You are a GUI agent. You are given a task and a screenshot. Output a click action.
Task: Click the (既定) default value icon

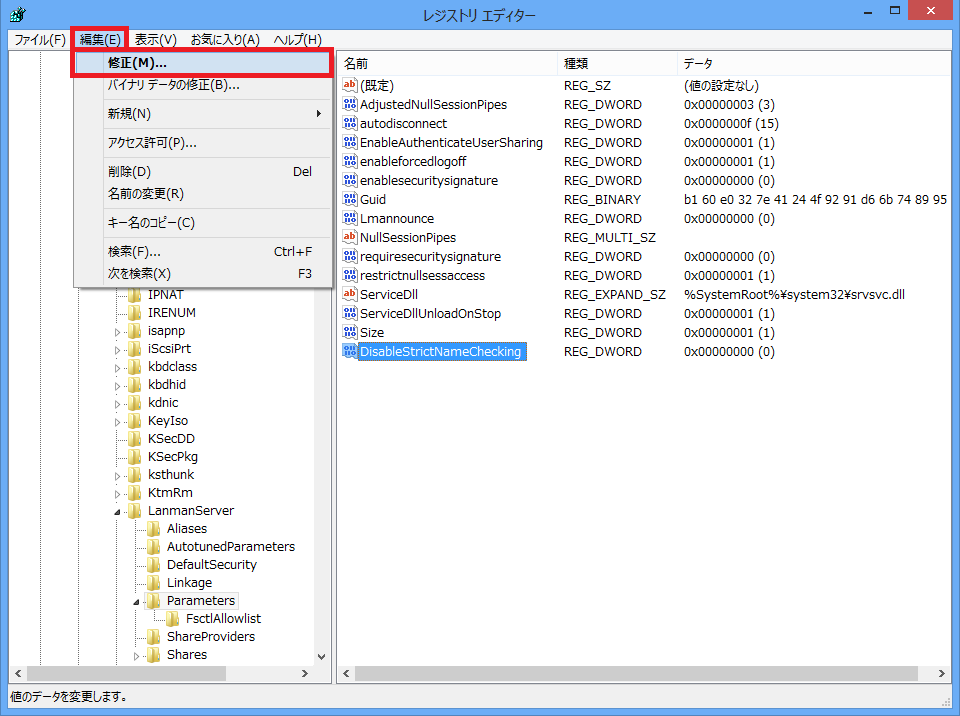coord(350,85)
